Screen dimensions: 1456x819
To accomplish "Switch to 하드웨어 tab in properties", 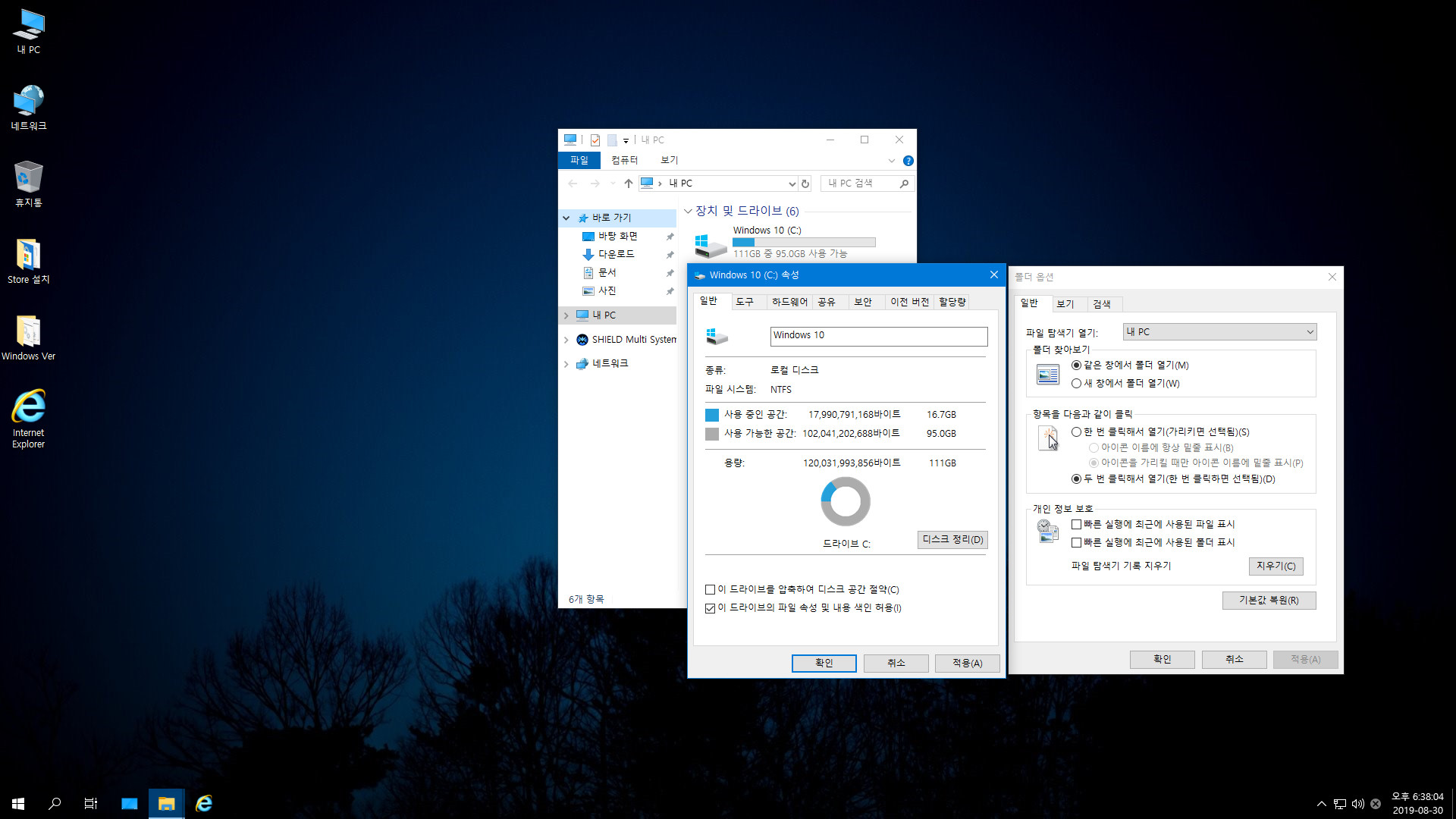I will pos(789,302).
